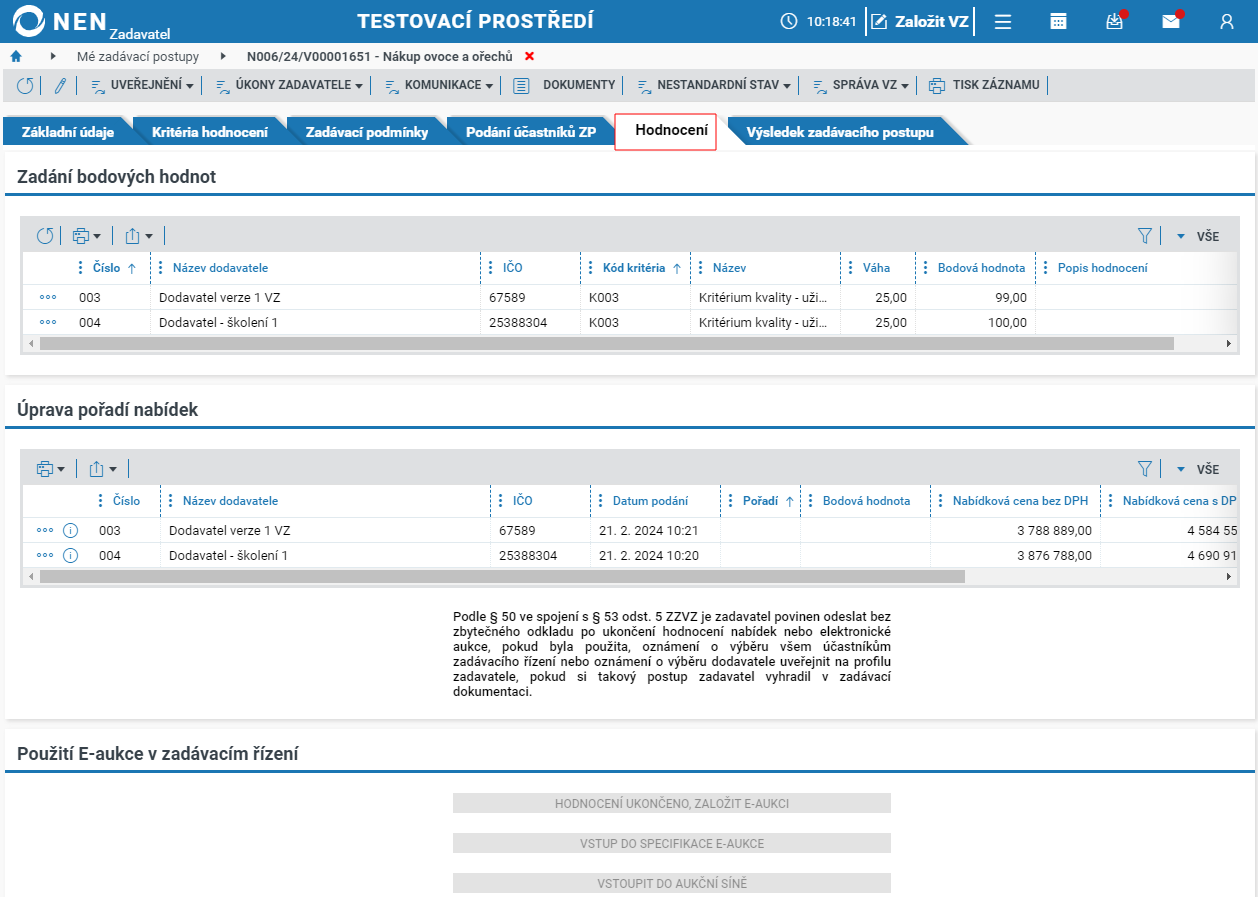Click the NEN logo
1258x897 pixels.
(x=90, y=21)
